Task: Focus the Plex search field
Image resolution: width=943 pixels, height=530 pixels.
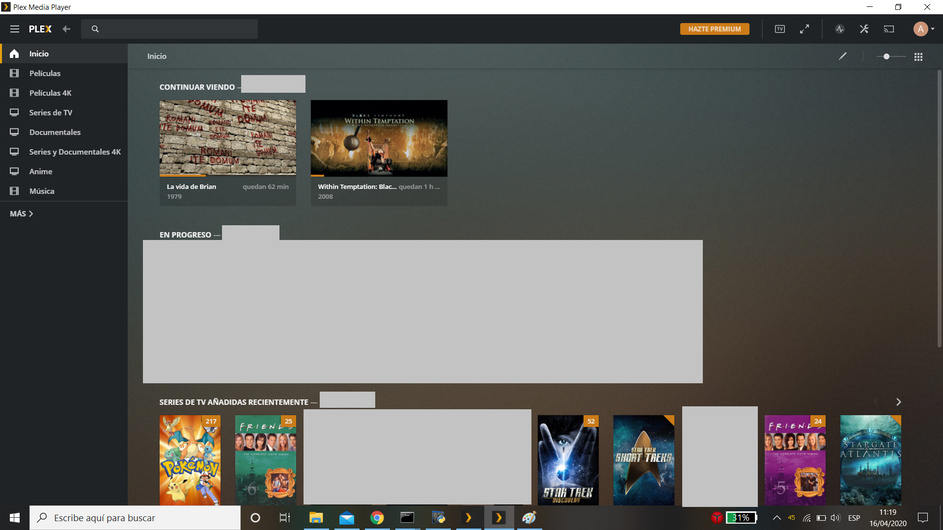Action: tap(170, 29)
